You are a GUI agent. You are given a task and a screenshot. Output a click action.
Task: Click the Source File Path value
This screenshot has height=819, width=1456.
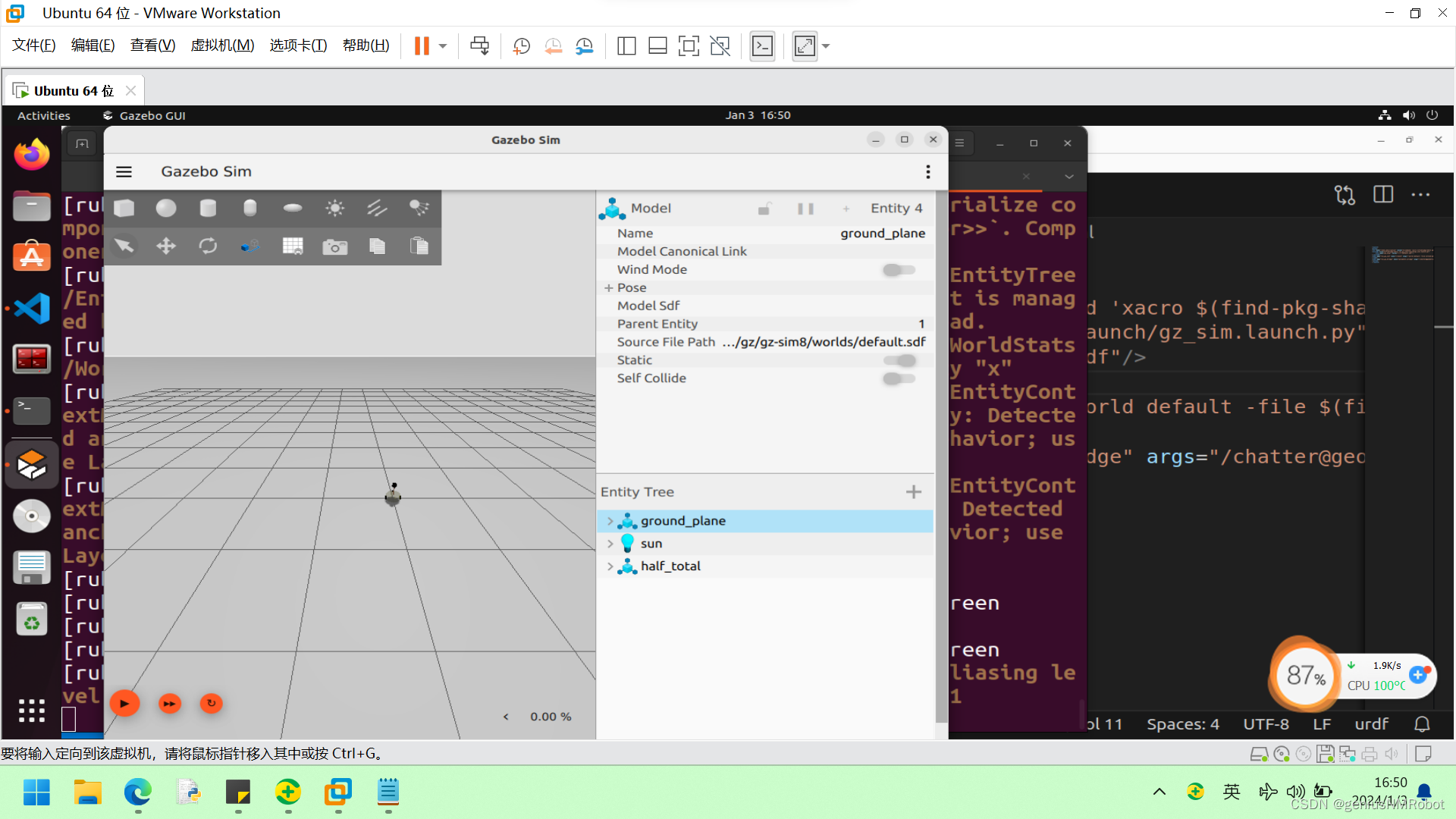pyautogui.click(x=824, y=342)
